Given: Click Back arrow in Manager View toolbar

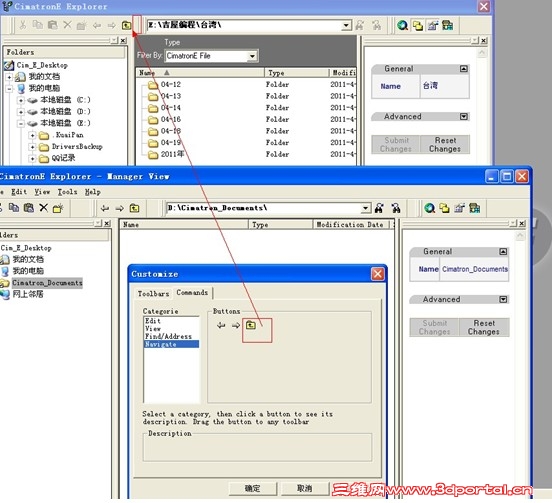Looking at the screenshot, I should [x=105, y=208].
